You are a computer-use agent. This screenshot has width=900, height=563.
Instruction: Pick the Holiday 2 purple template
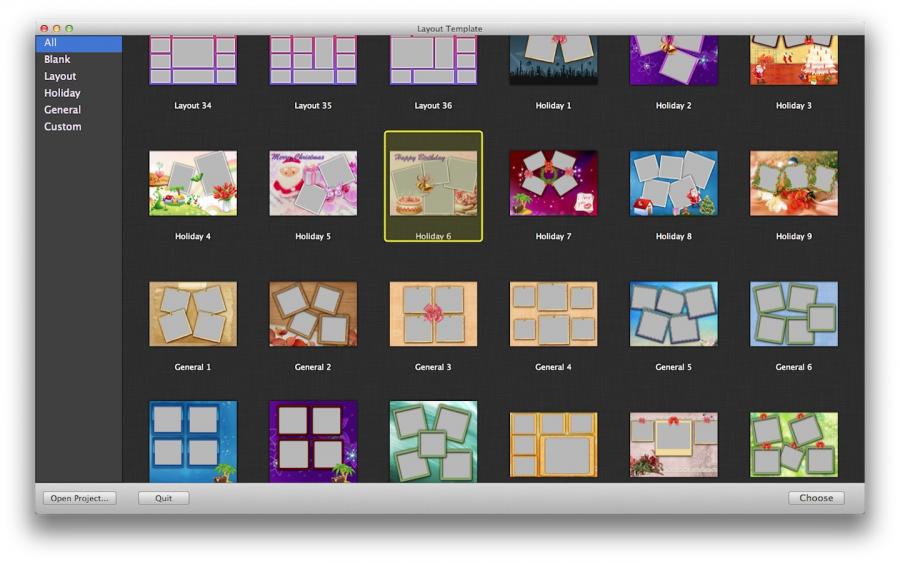coord(674,60)
